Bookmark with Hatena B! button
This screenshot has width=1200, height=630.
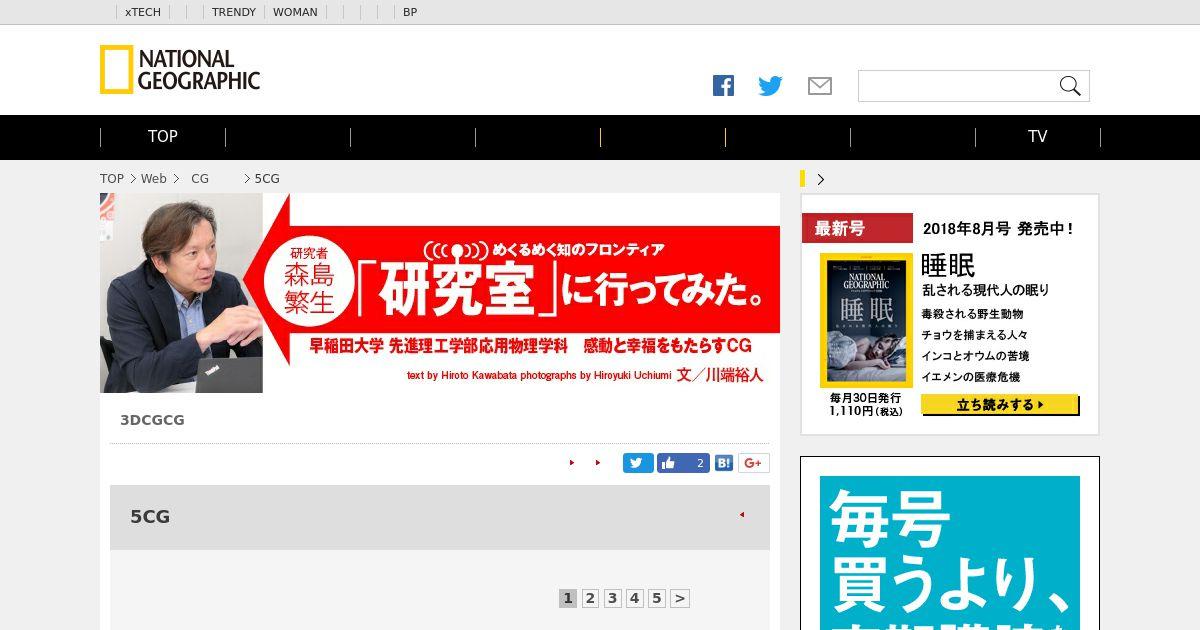pos(724,463)
